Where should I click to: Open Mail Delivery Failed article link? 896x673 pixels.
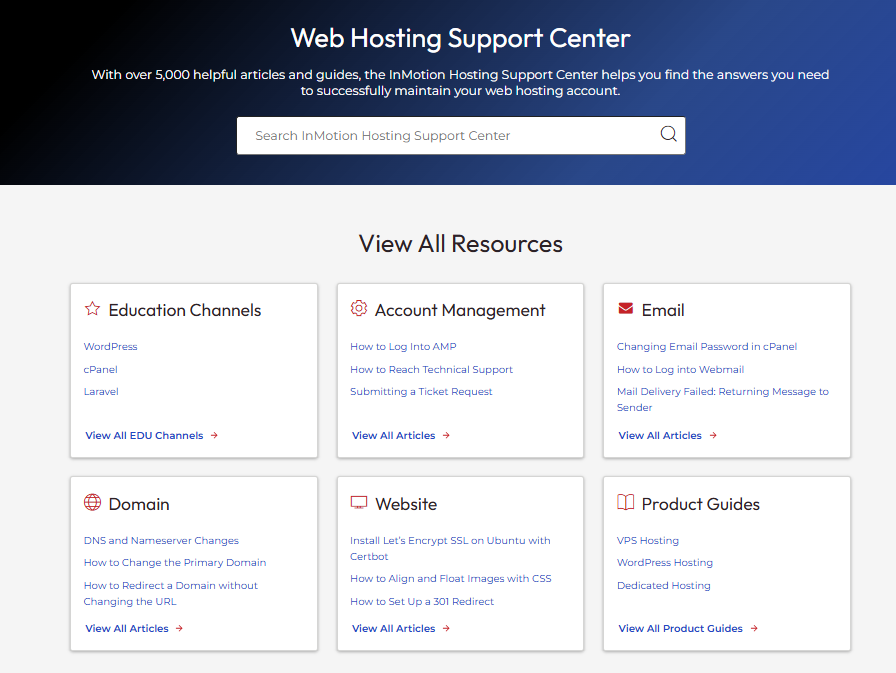723,399
